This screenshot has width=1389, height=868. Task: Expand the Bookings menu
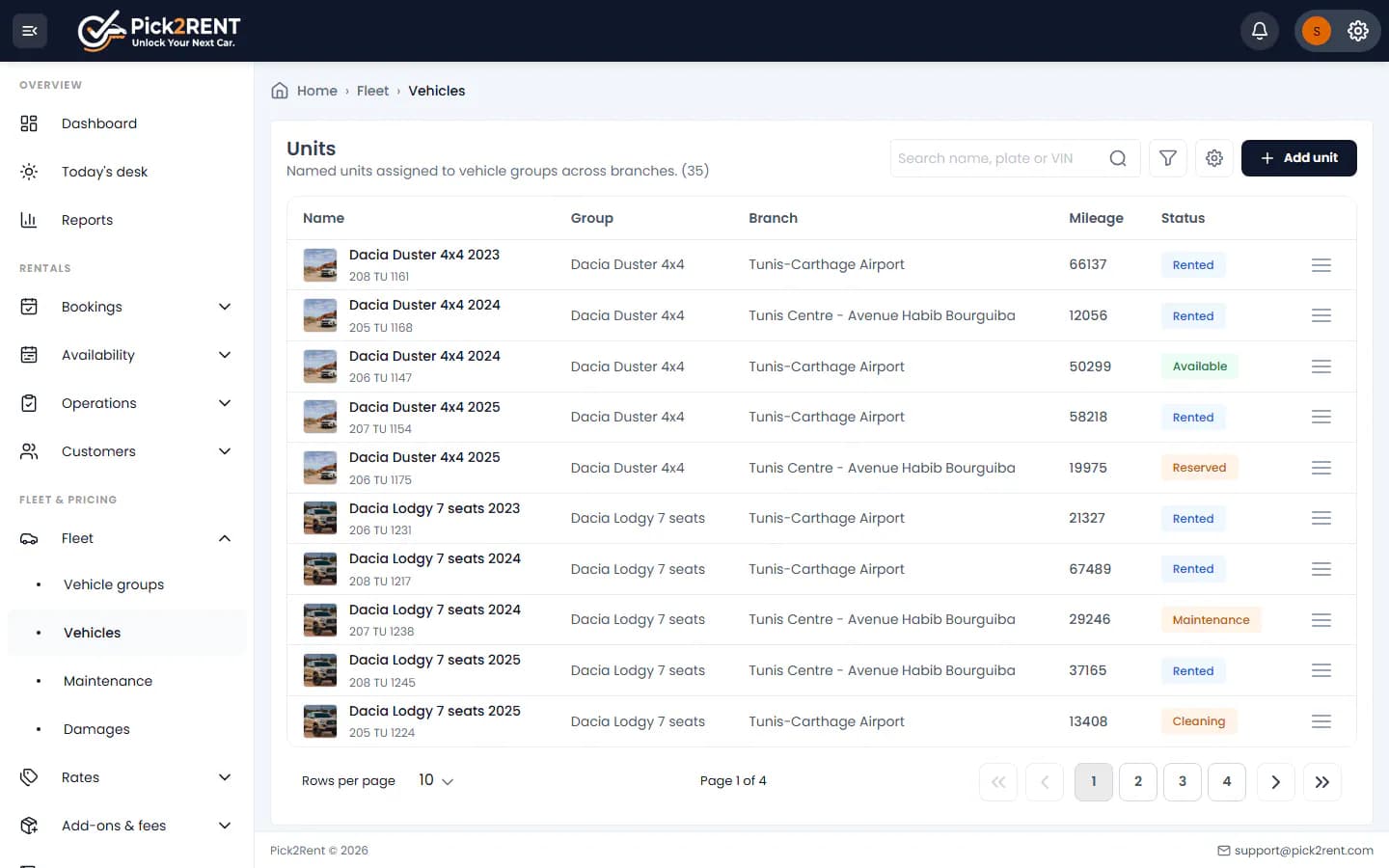(x=126, y=307)
